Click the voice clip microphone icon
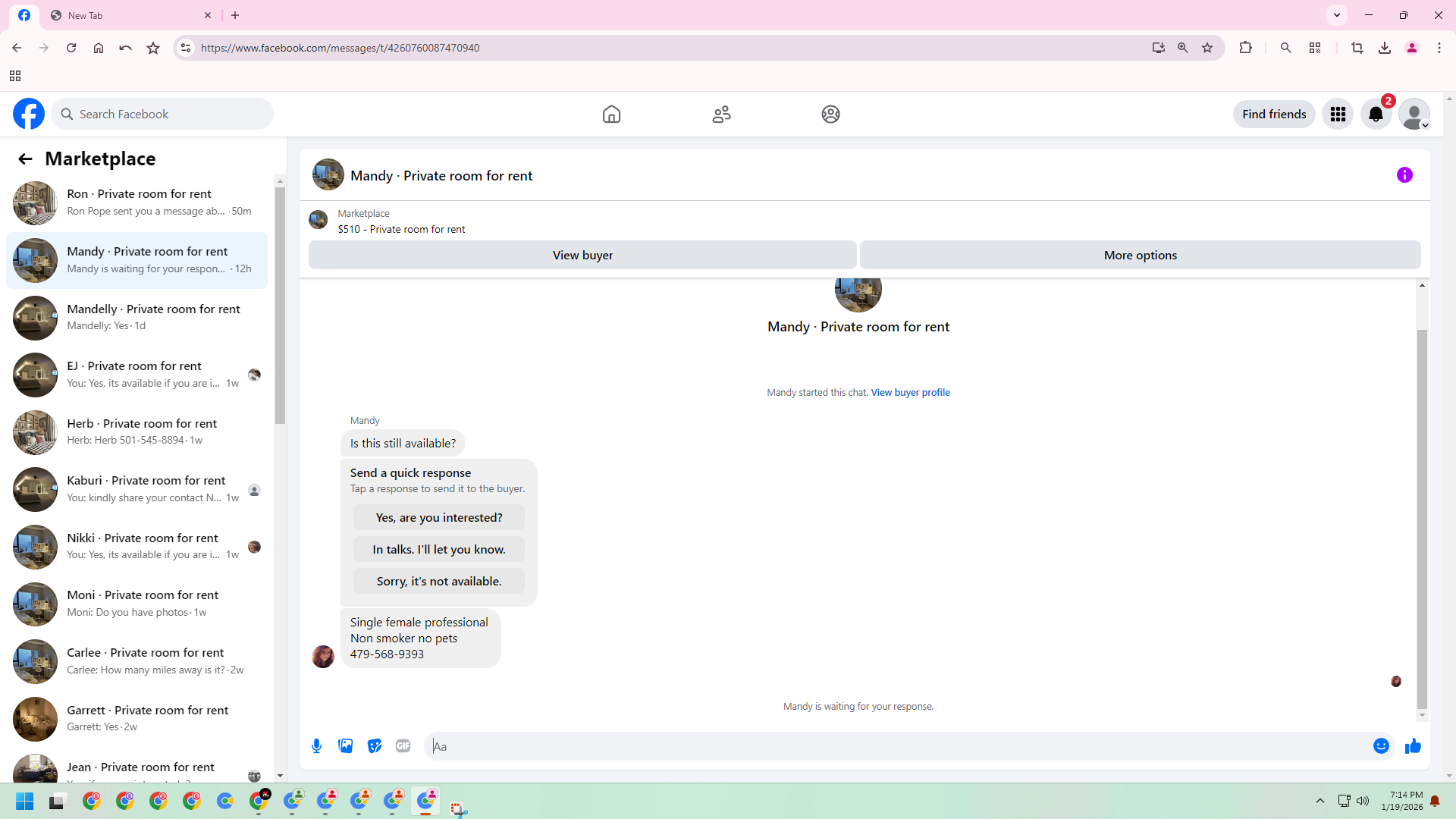Screen dimensions: 1456x819 316,746
